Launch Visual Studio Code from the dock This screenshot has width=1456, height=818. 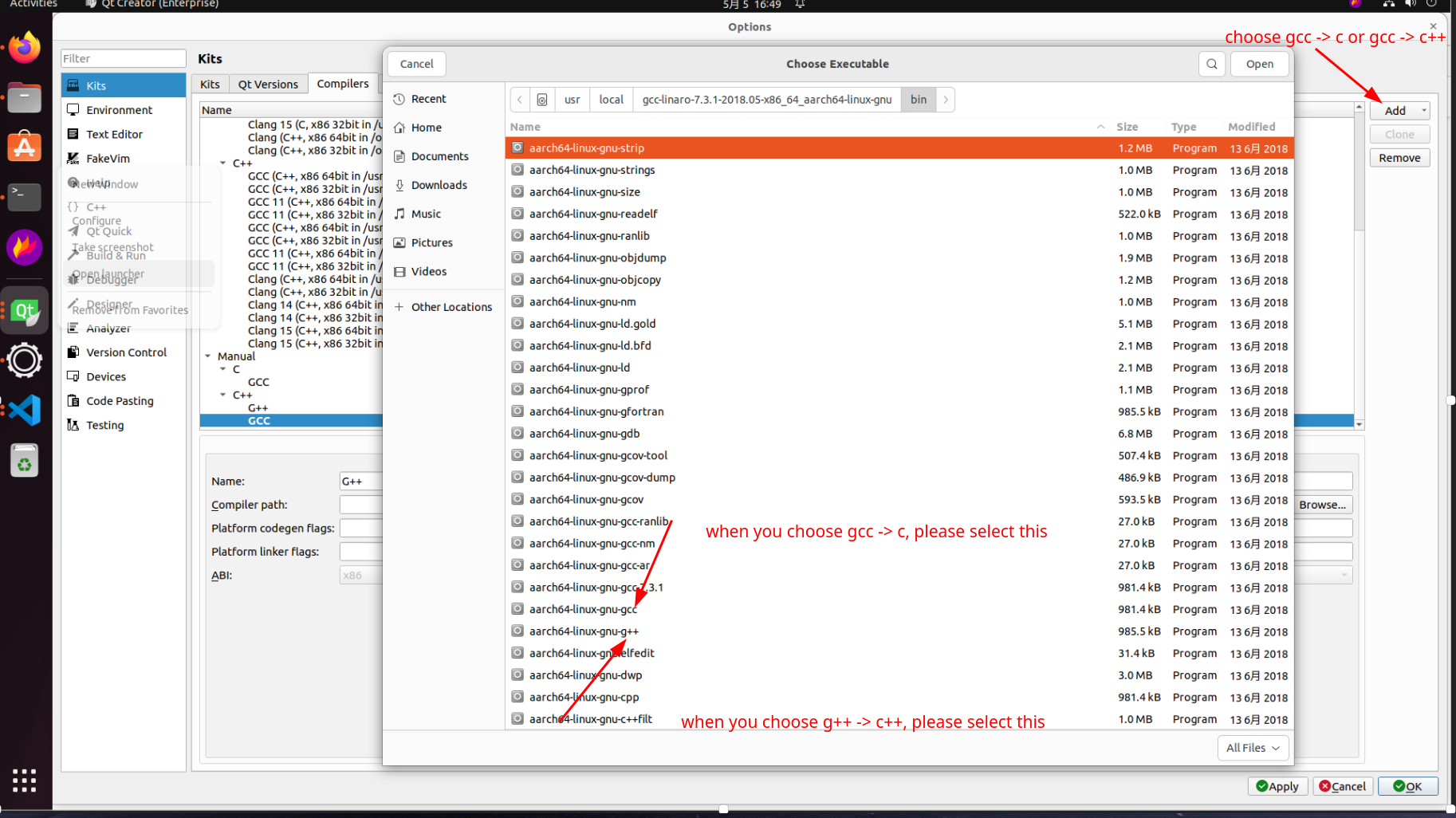[25, 411]
